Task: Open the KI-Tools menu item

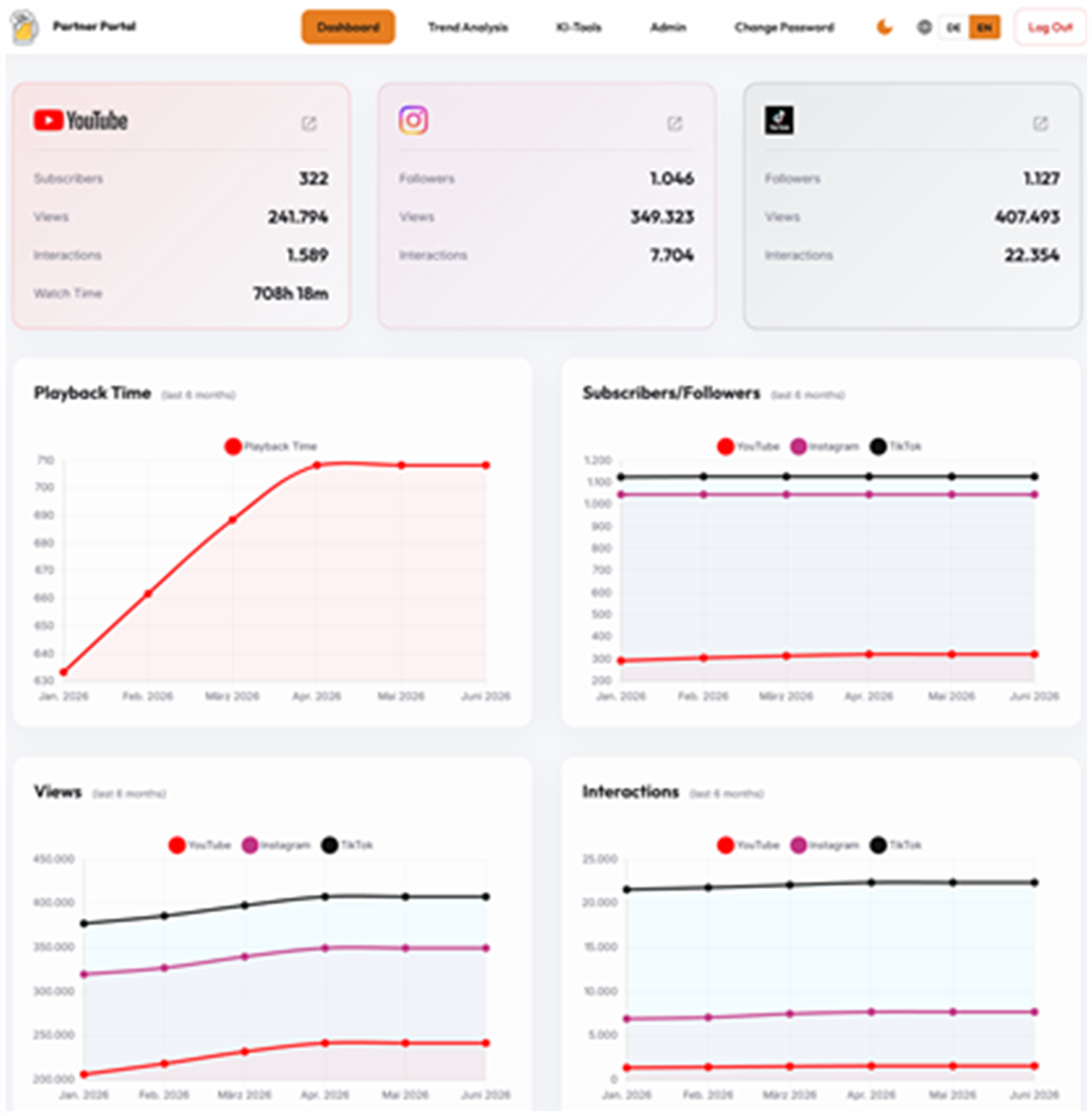Action: [578, 27]
